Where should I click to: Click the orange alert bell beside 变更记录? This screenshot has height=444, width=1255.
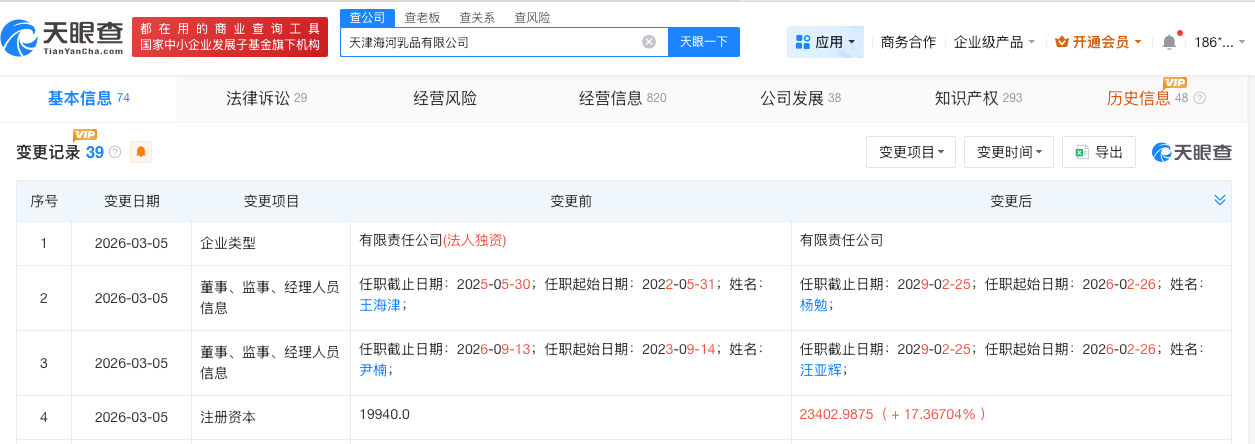click(x=141, y=152)
